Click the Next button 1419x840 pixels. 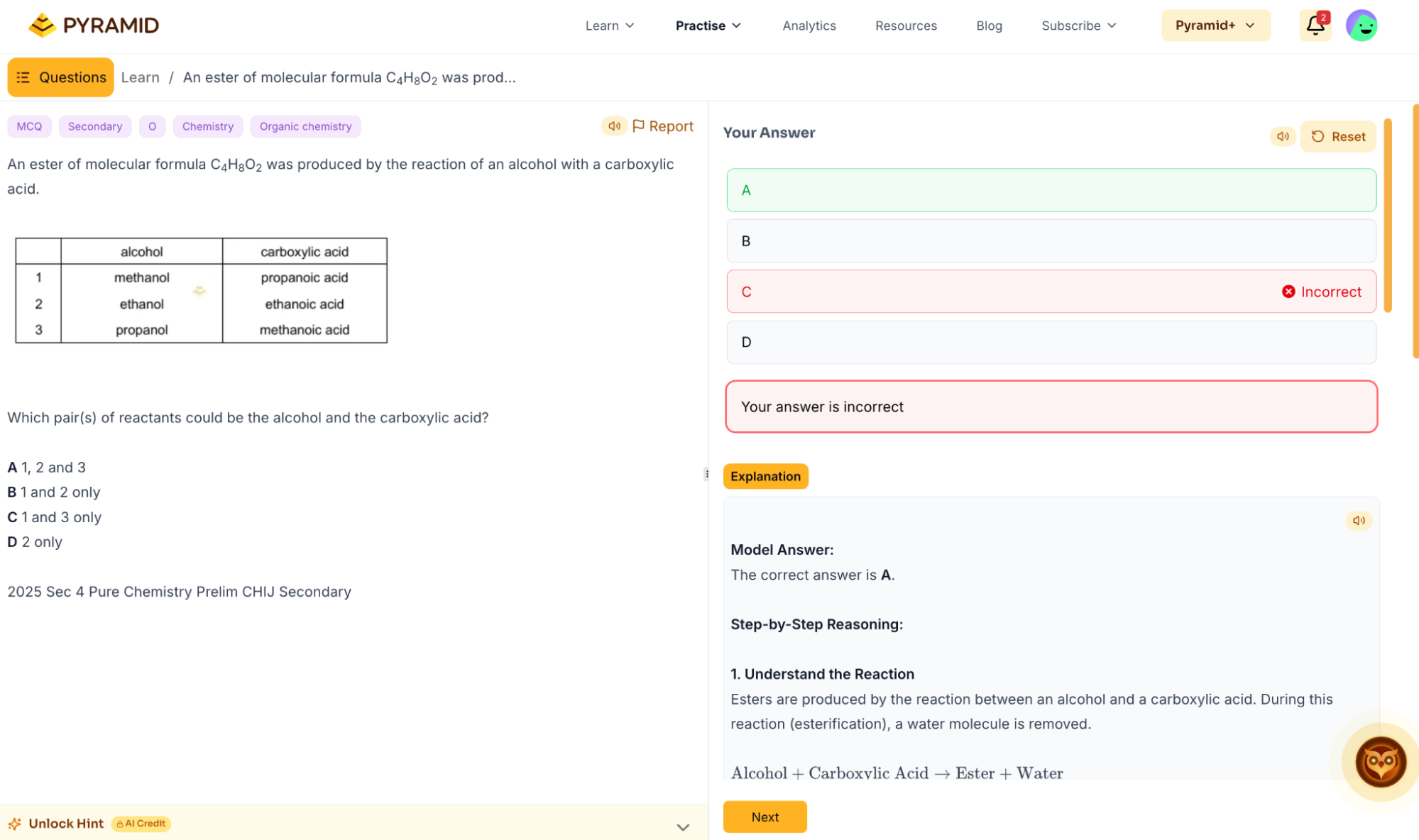tap(765, 817)
